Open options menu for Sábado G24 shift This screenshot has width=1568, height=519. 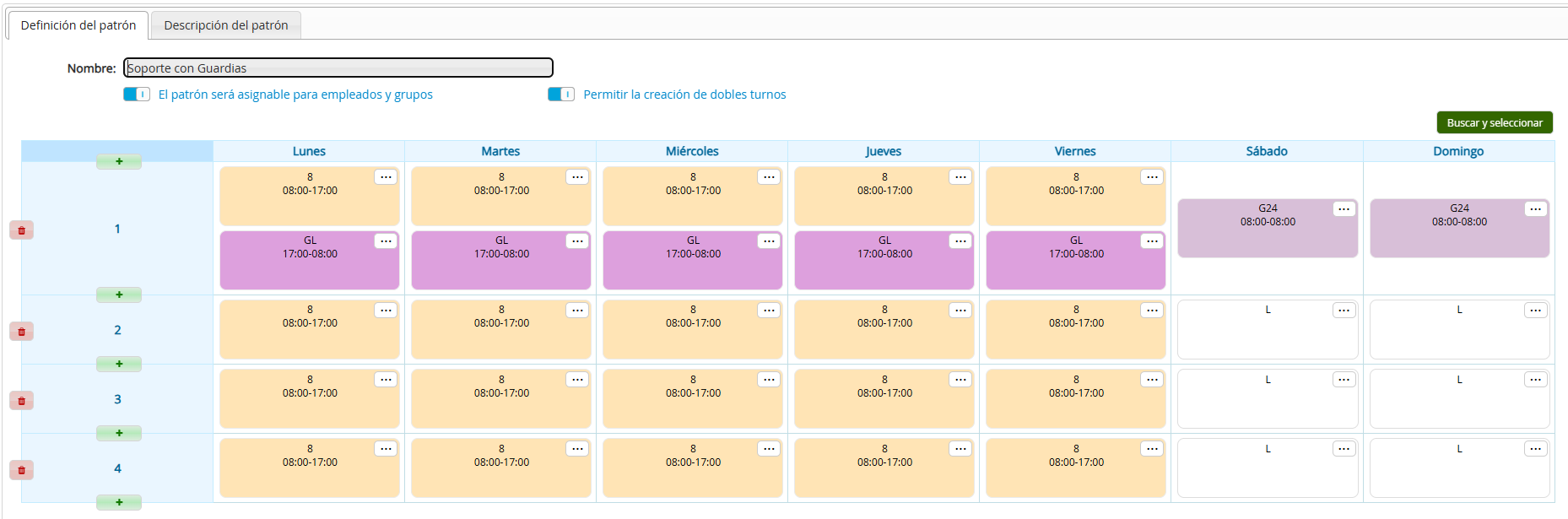point(1344,209)
